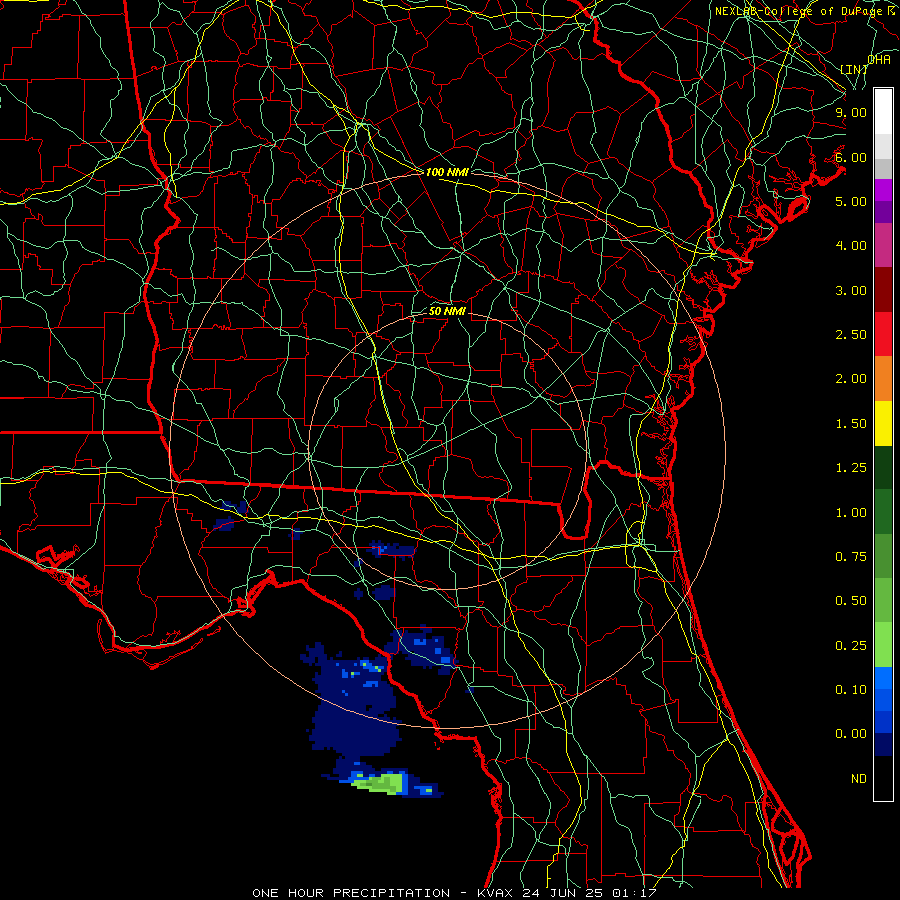Click the 100 NMI range ring label
Image resolution: width=900 pixels, height=900 pixels.
[x=447, y=172]
